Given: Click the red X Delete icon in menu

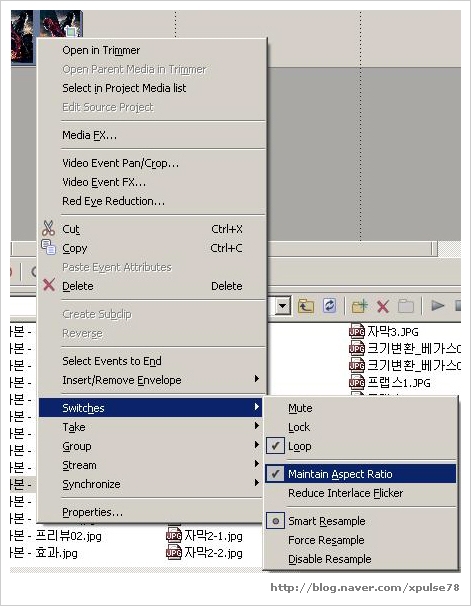Looking at the screenshot, I should point(49,285).
